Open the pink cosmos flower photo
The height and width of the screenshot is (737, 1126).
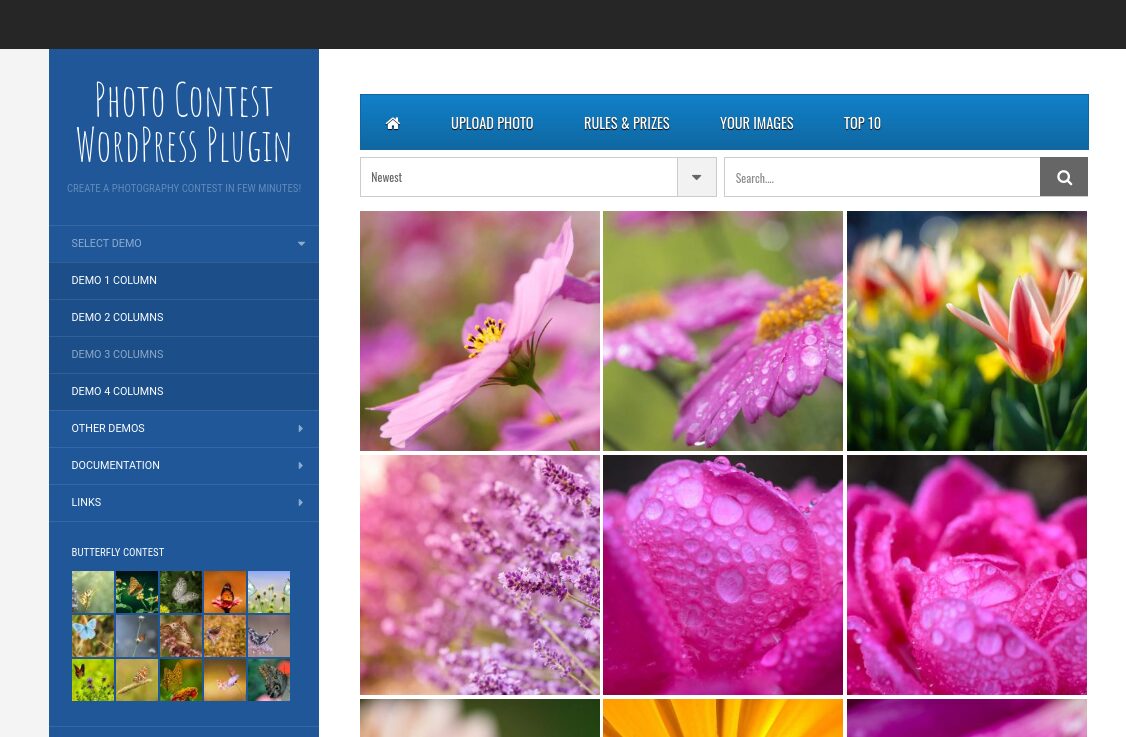(480, 331)
